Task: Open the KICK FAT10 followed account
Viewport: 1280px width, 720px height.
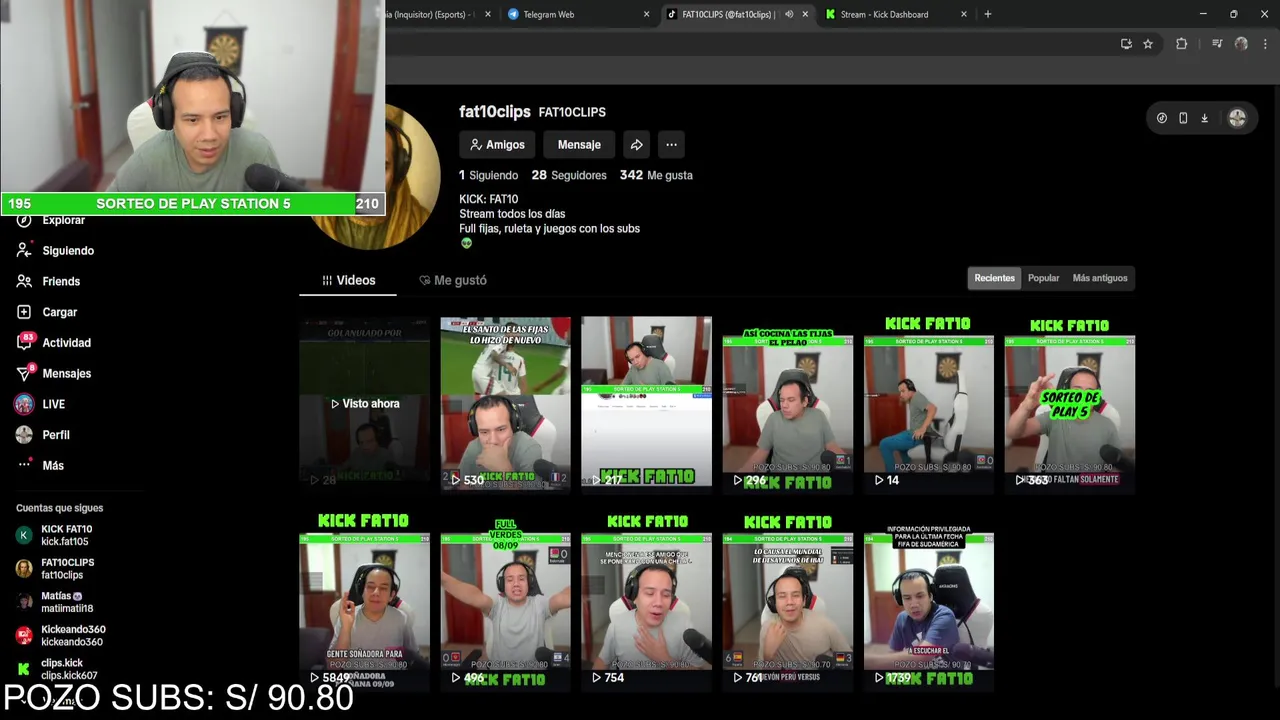Action: tap(55, 535)
